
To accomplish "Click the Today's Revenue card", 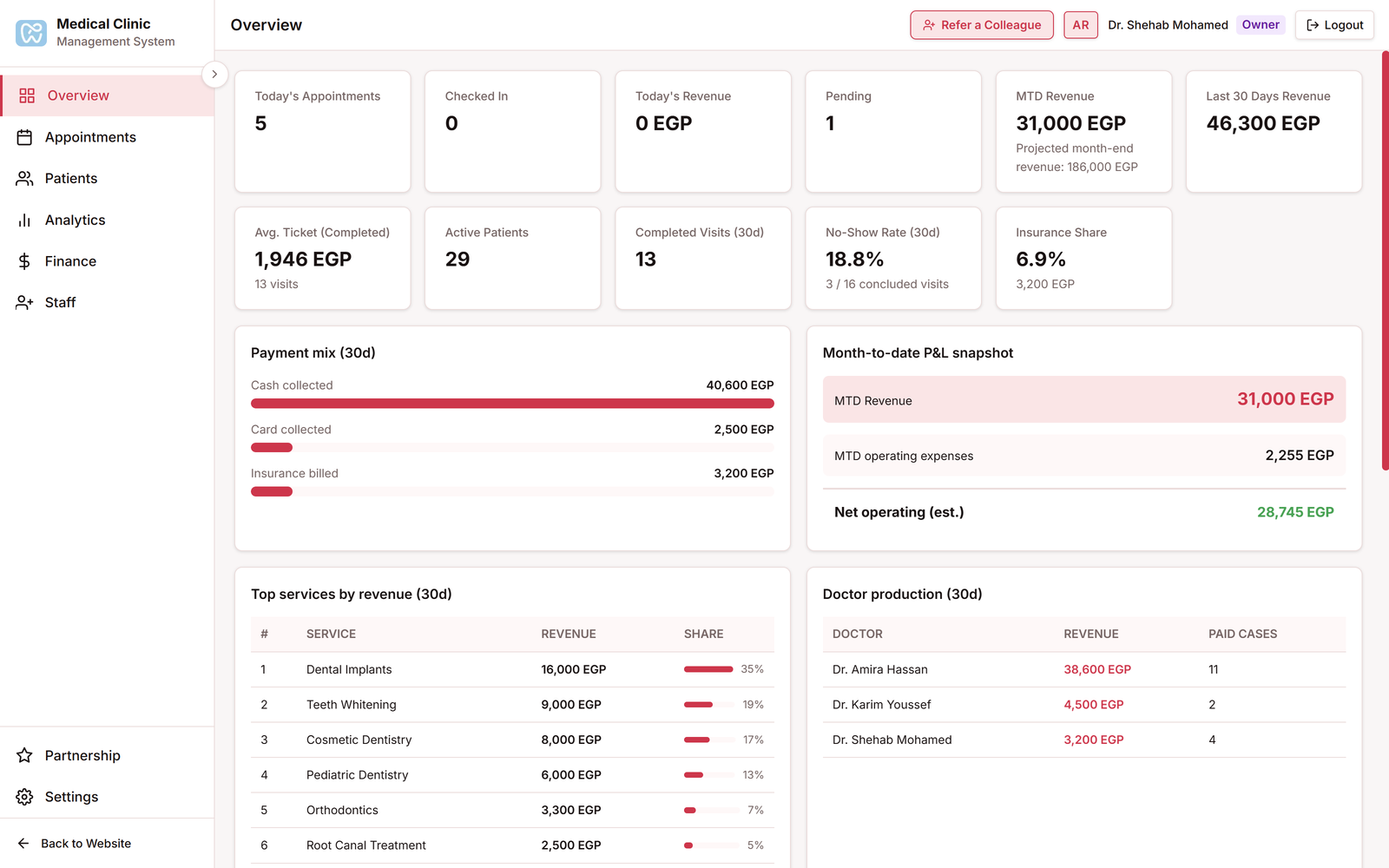I will click(x=703, y=131).
